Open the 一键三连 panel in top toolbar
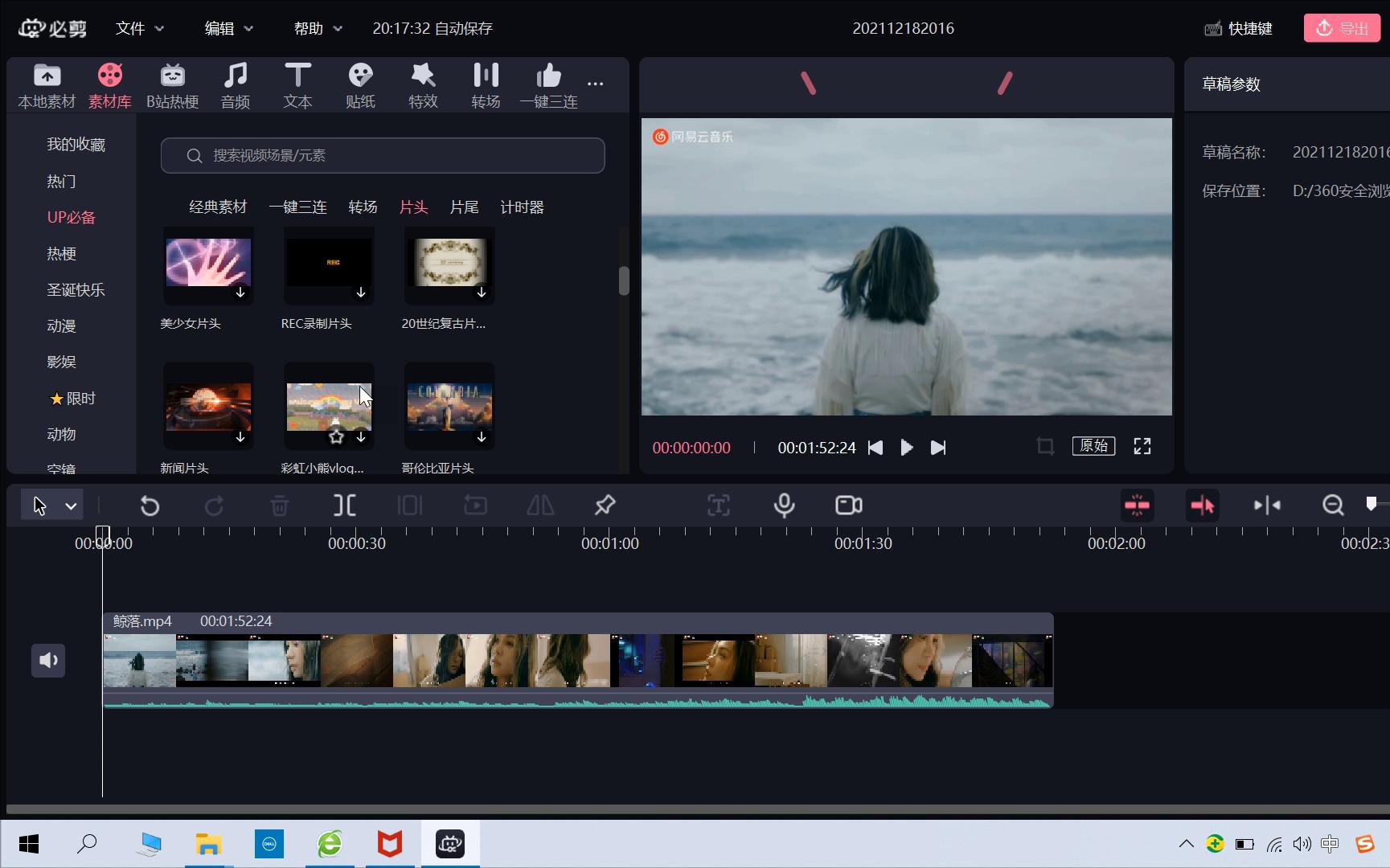 coord(548,85)
